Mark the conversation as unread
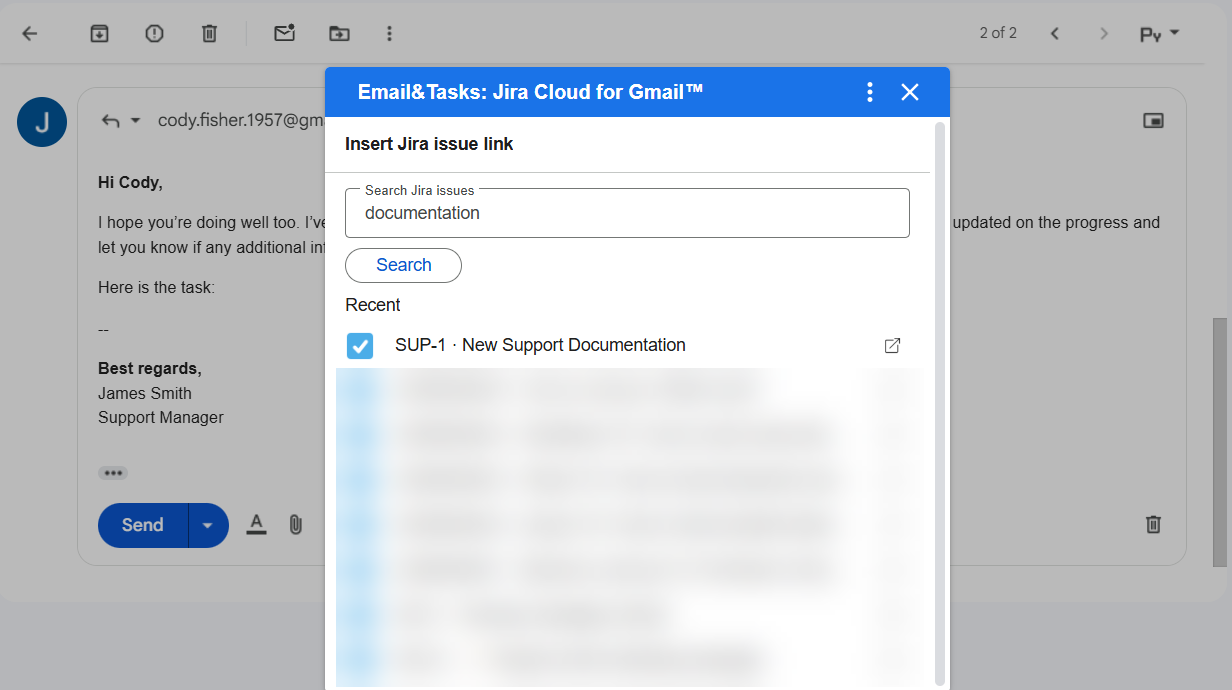 coord(284,32)
